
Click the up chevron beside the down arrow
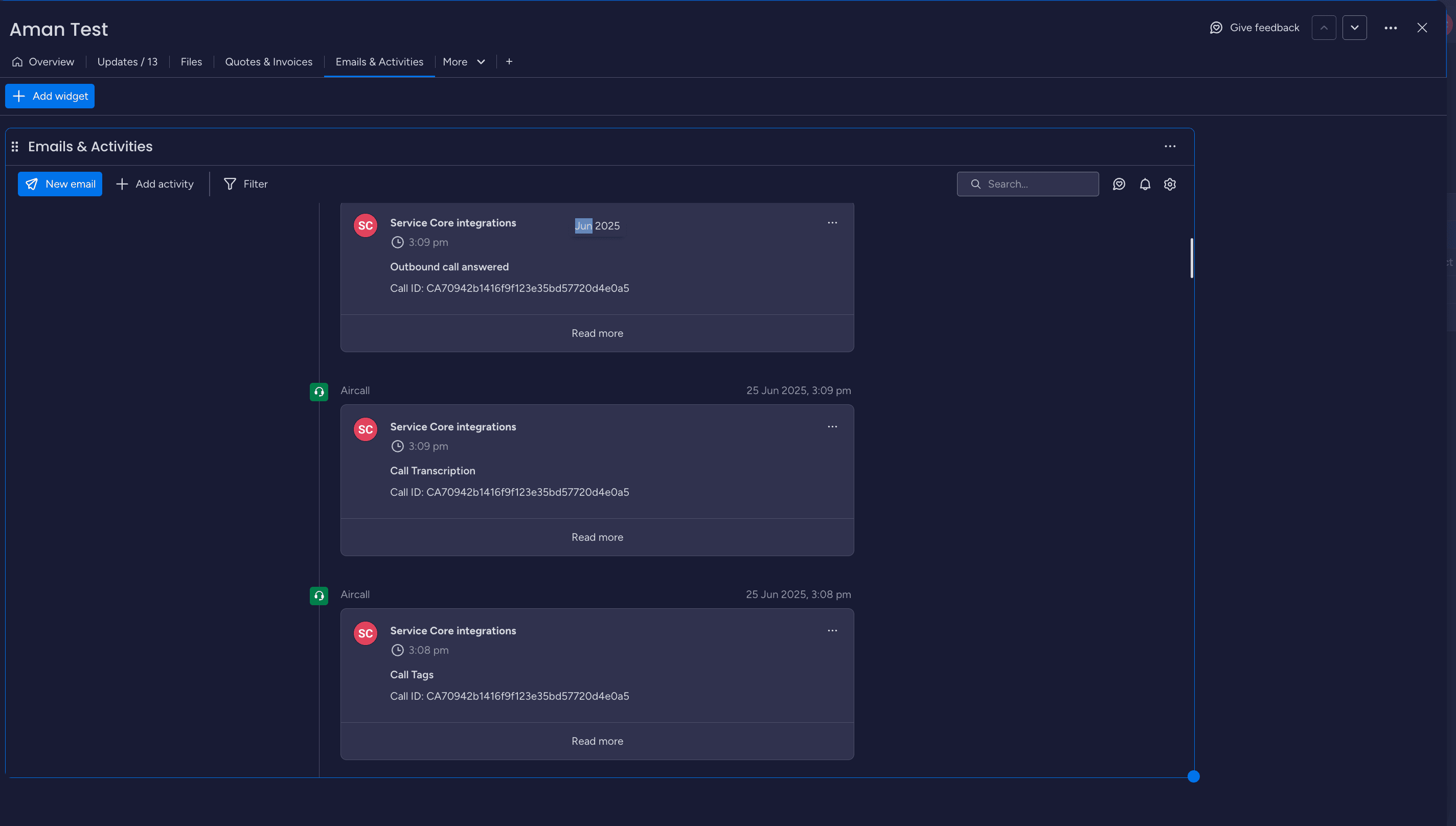(x=1324, y=27)
